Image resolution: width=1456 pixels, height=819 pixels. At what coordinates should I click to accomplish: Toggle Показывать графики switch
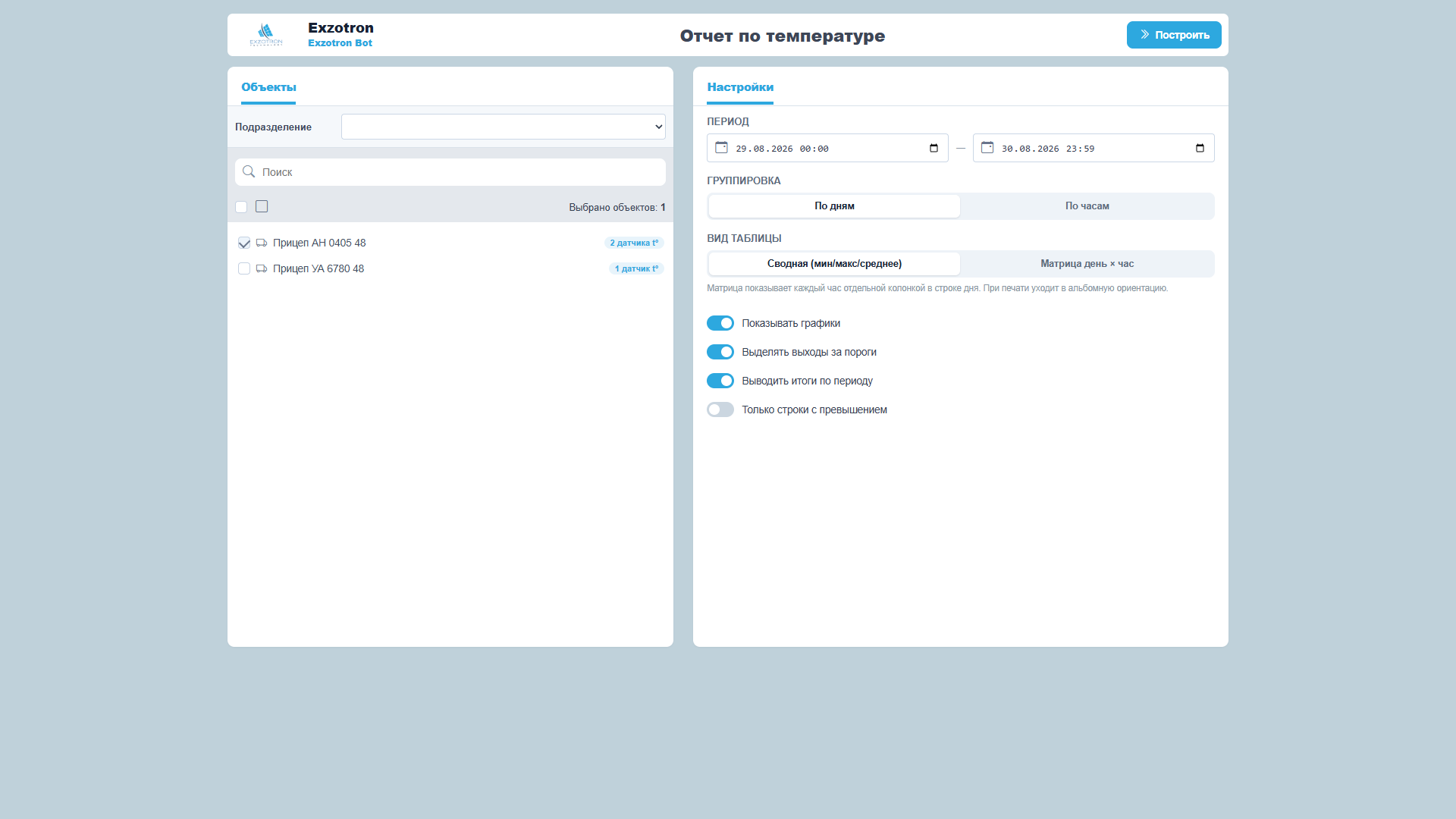720,323
